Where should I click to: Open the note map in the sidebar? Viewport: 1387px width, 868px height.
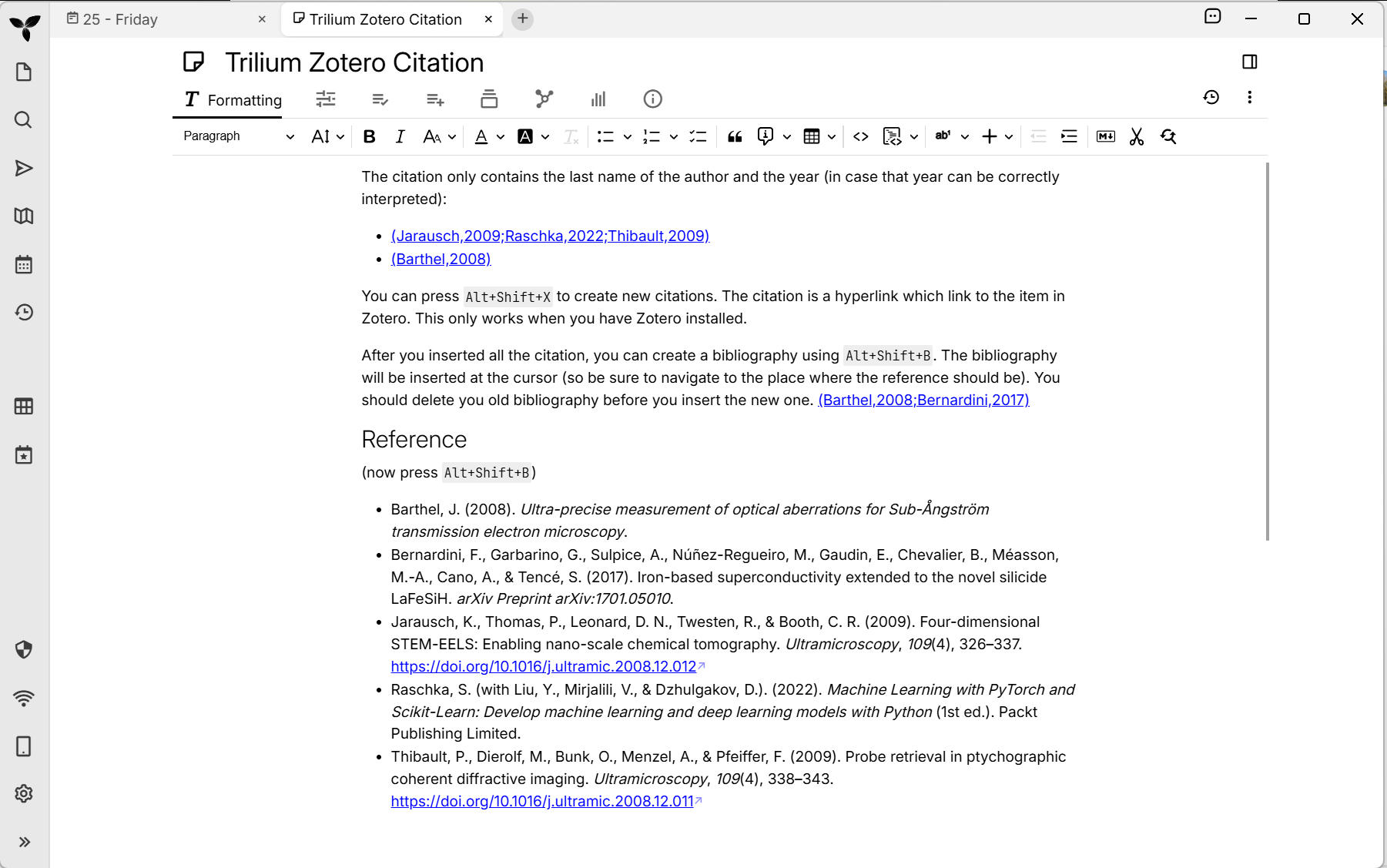24,216
